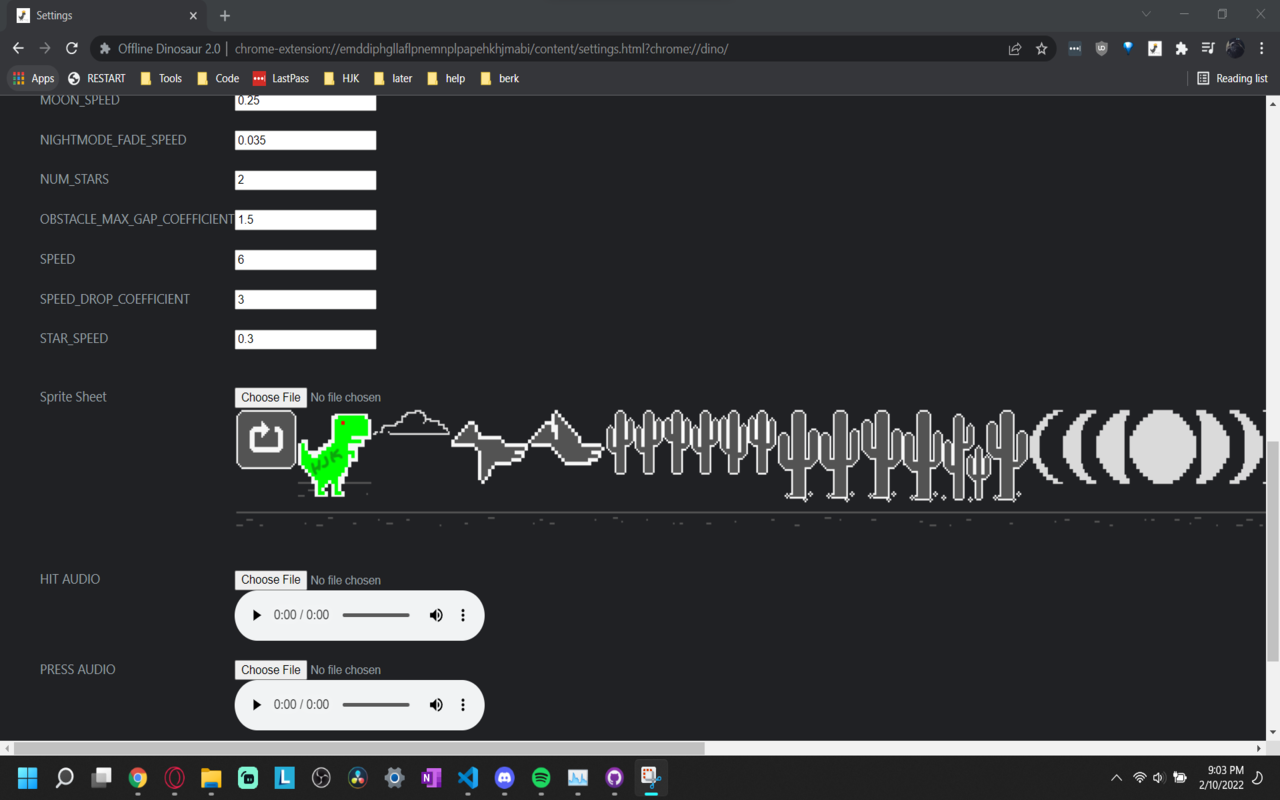Open the Windows Start menu

(28, 778)
